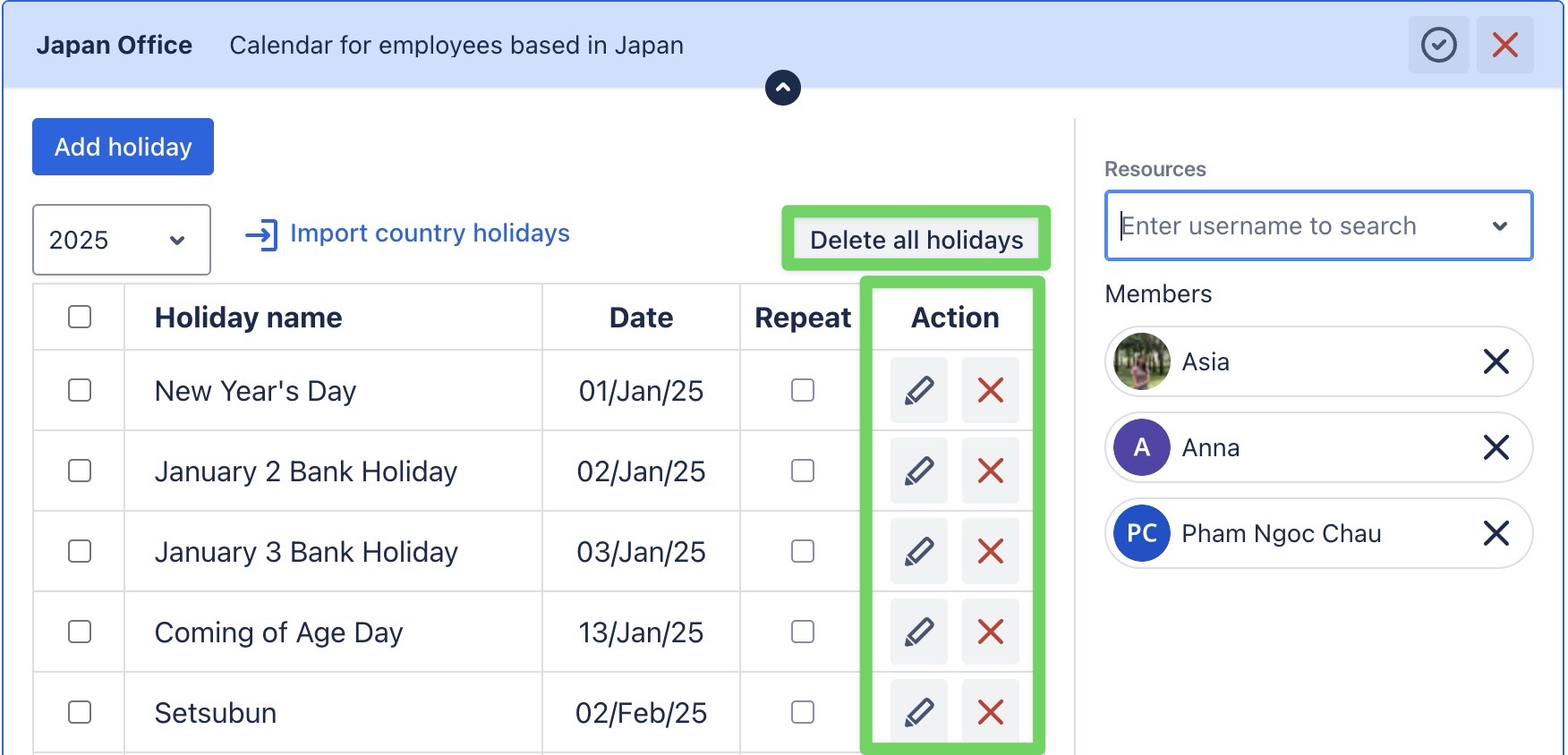Delete the Setsubun holiday row
This screenshot has height=755, width=1568.
(x=990, y=712)
